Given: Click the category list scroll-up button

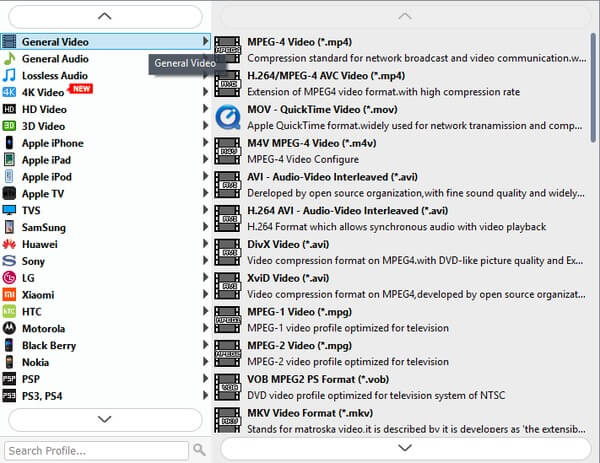Looking at the screenshot, I should (x=105, y=16).
